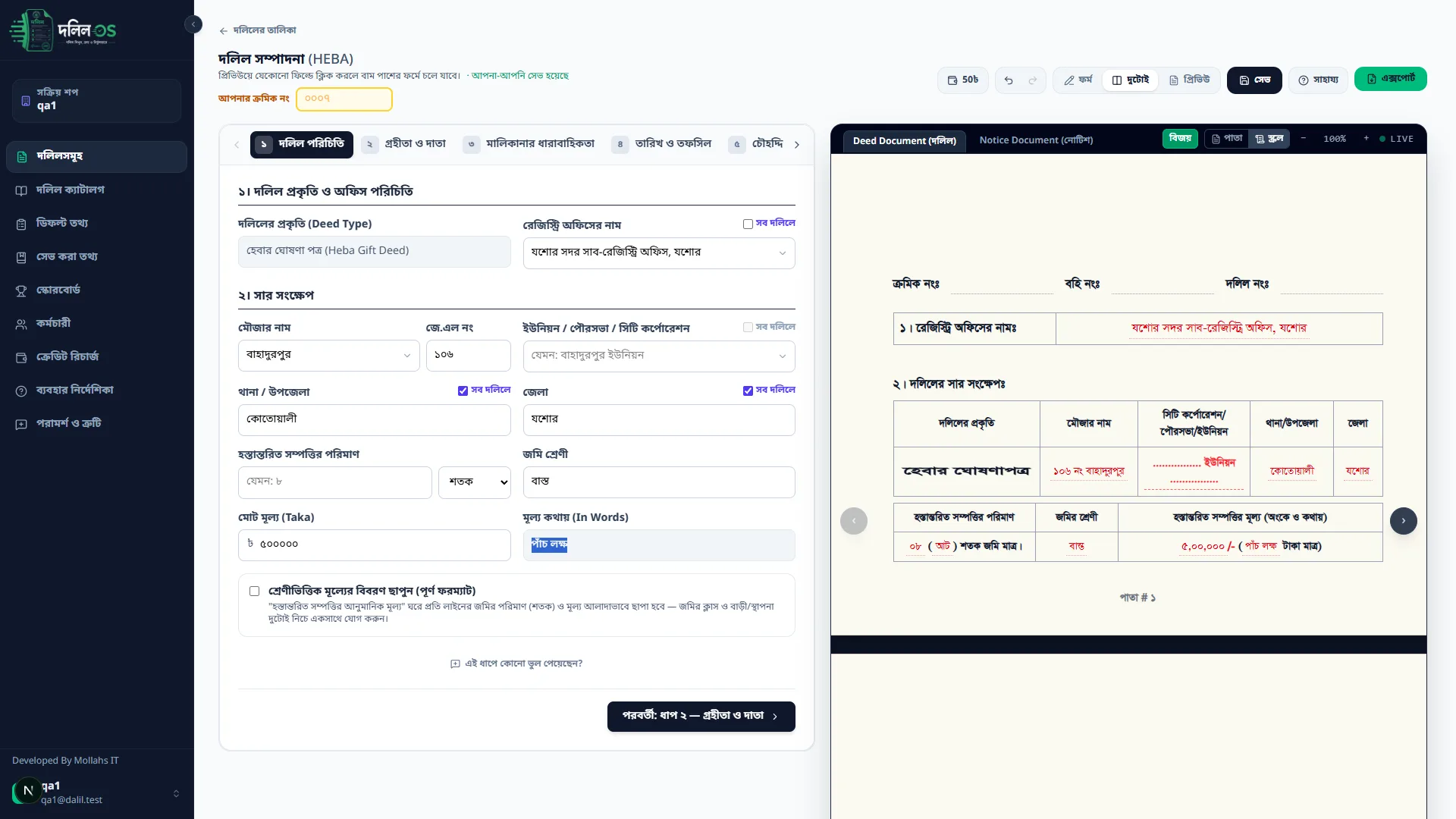Open ইউনিয়ন / পৌরসভা dropdown
The width and height of the screenshot is (1456, 819).
tap(659, 356)
